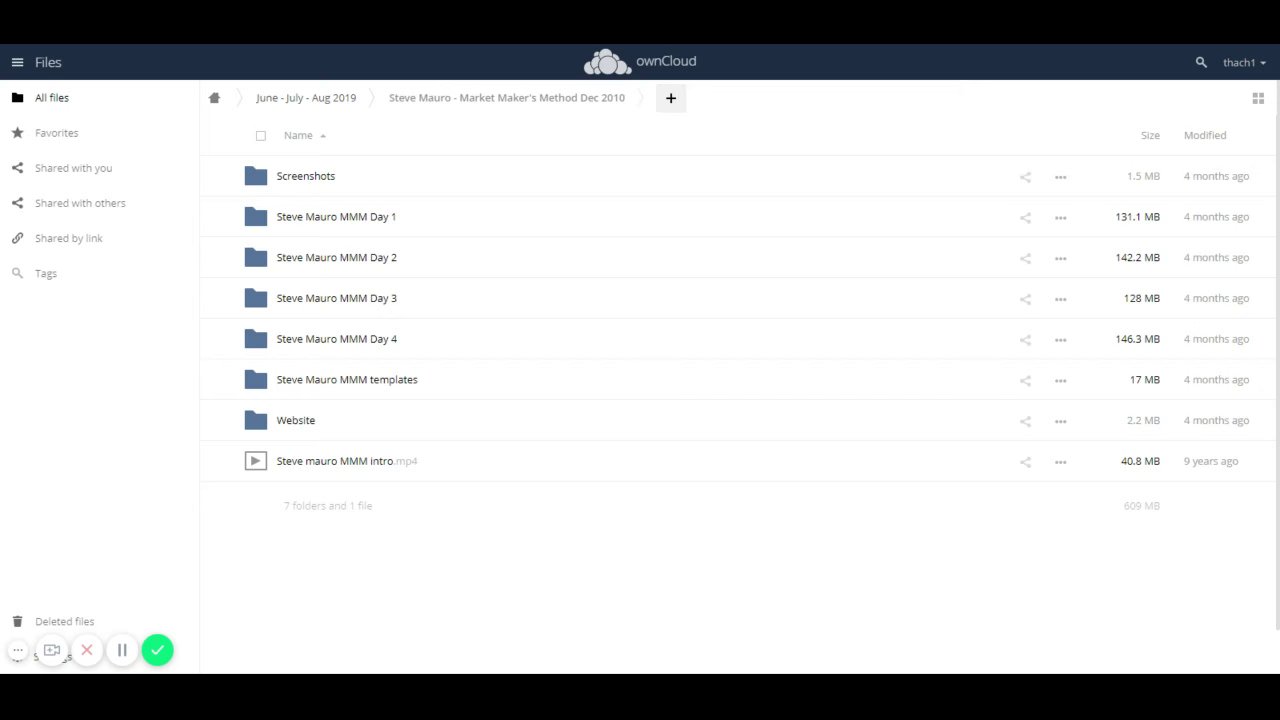The width and height of the screenshot is (1280, 720).
Task: Sort by Modified column header
Action: click(1205, 136)
